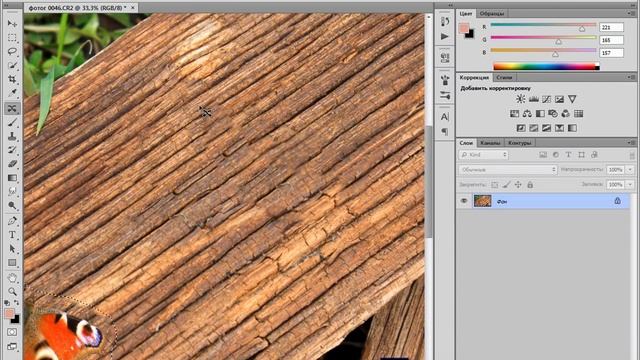Hide the Фон layer with eye icon

(x=464, y=201)
